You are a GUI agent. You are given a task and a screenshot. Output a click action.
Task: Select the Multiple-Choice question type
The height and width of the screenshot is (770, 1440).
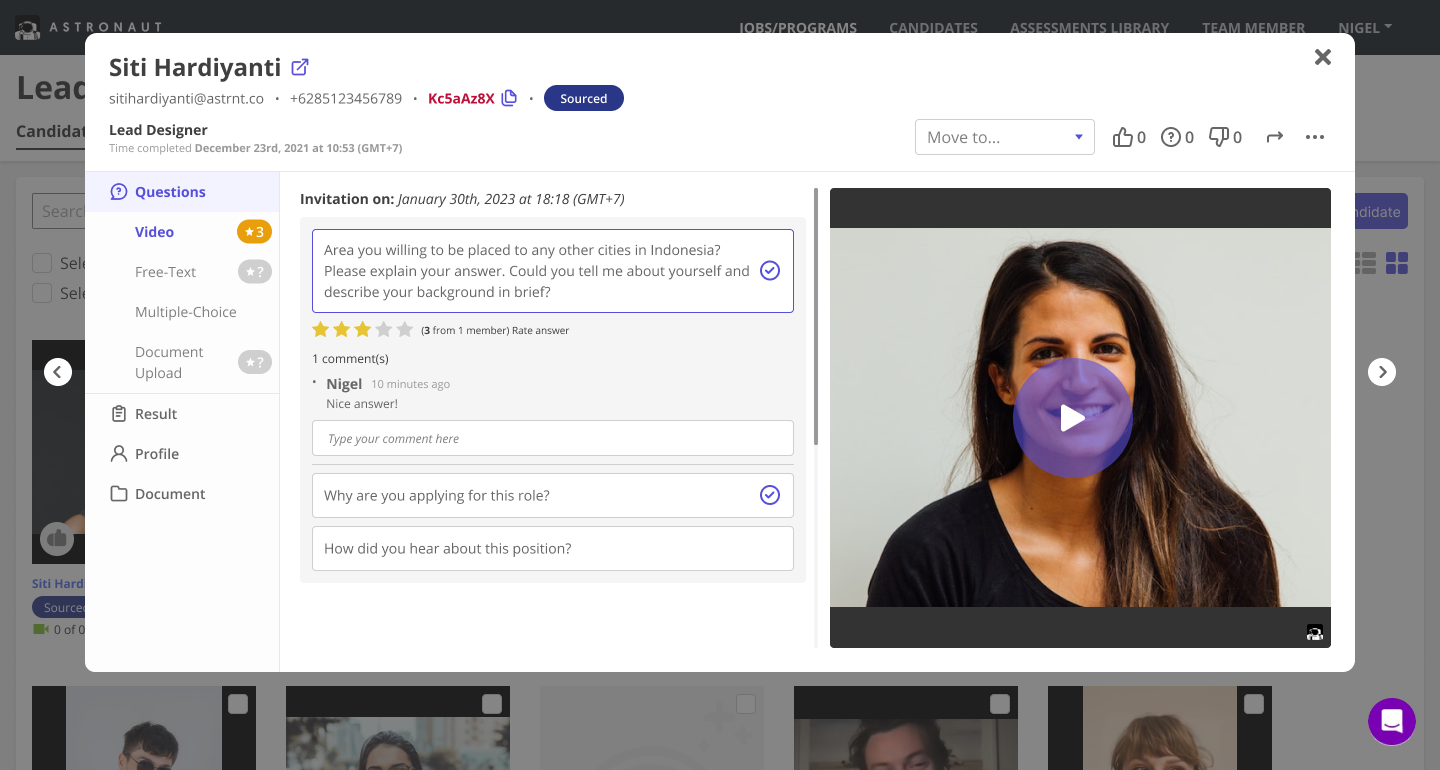pyautogui.click(x=186, y=312)
